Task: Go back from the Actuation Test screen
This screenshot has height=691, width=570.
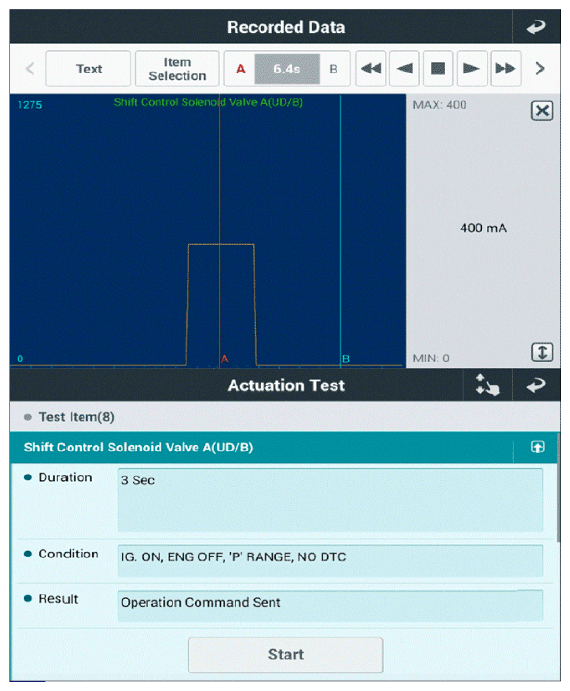Action: click(x=536, y=385)
